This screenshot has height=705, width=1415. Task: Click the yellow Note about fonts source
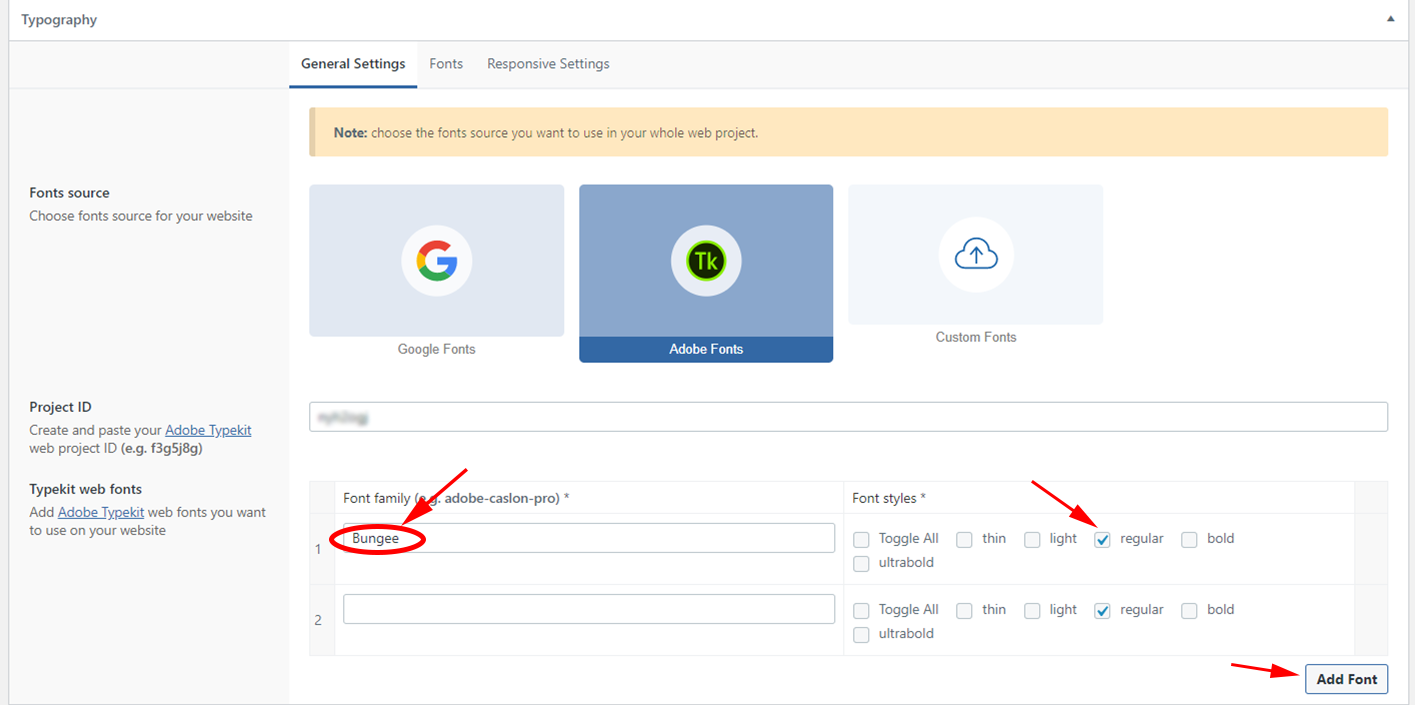click(x=848, y=132)
